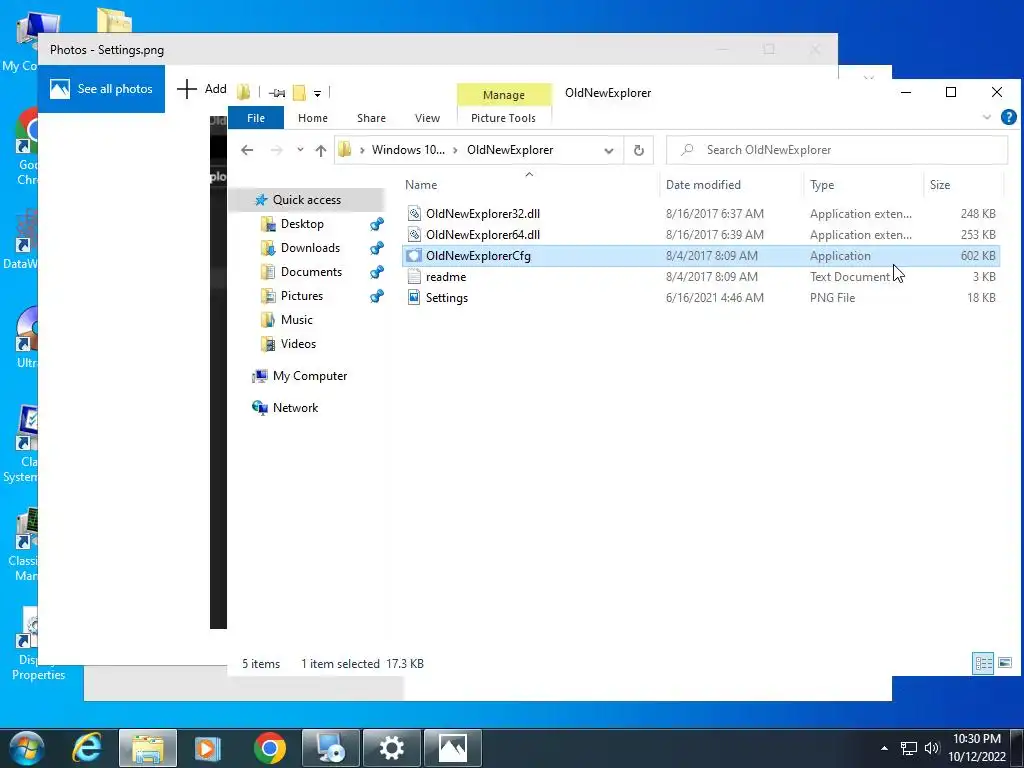Open the Picture Tools tab
The image size is (1024, 768).
[503, 118]
